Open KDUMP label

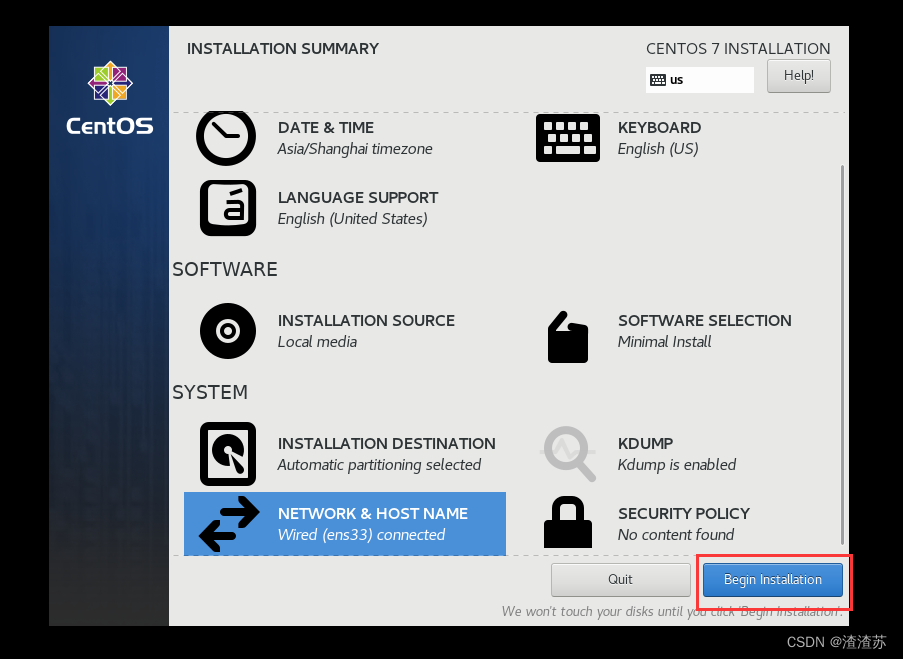tap(646, 444)
